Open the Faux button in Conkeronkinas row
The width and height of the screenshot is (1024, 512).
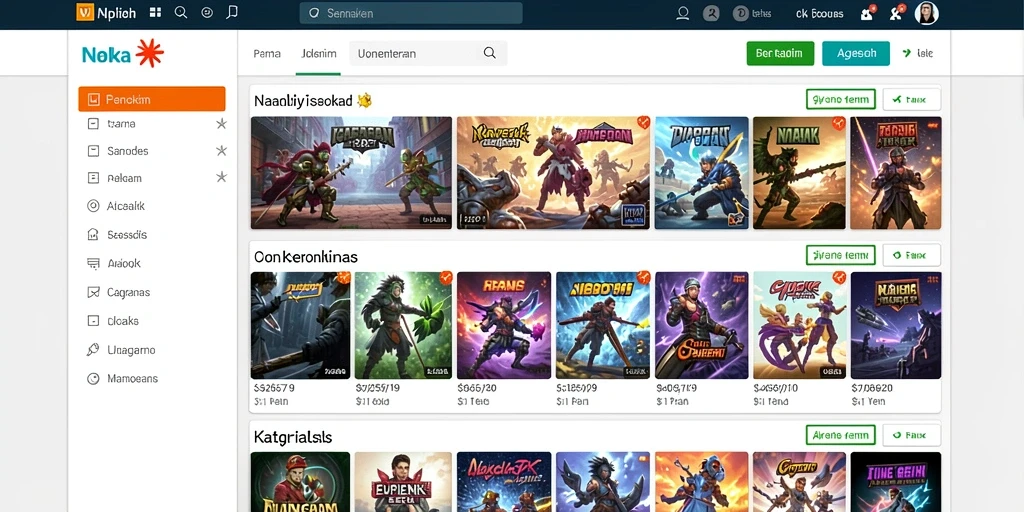912,255
